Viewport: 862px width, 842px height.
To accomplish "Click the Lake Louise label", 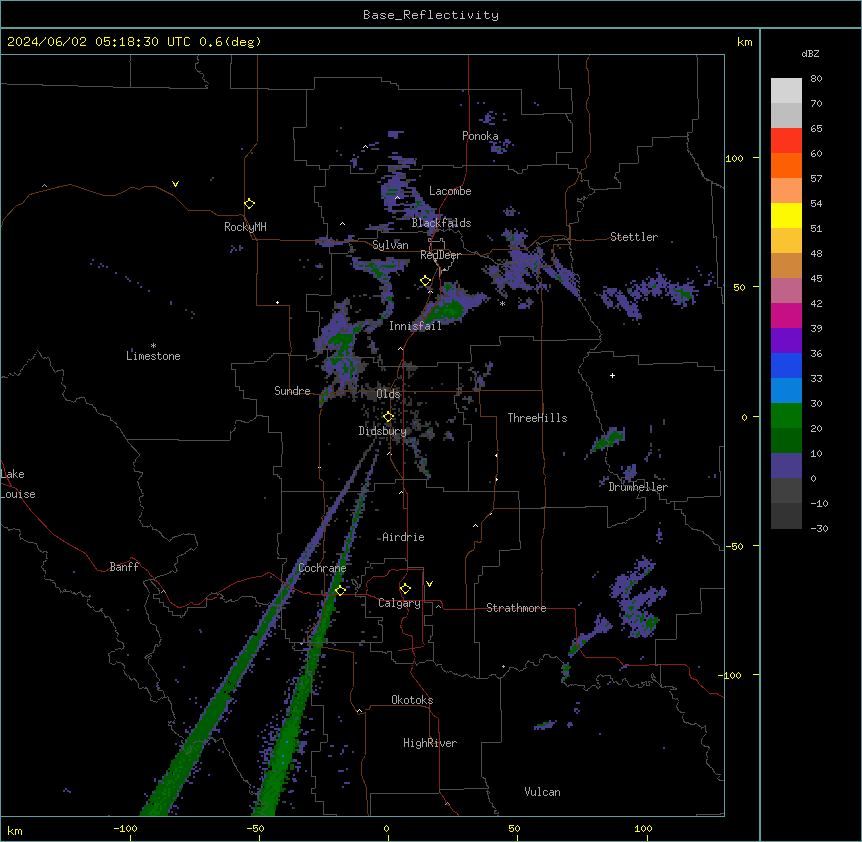I will pyautogui.click(x=18, y=484).
